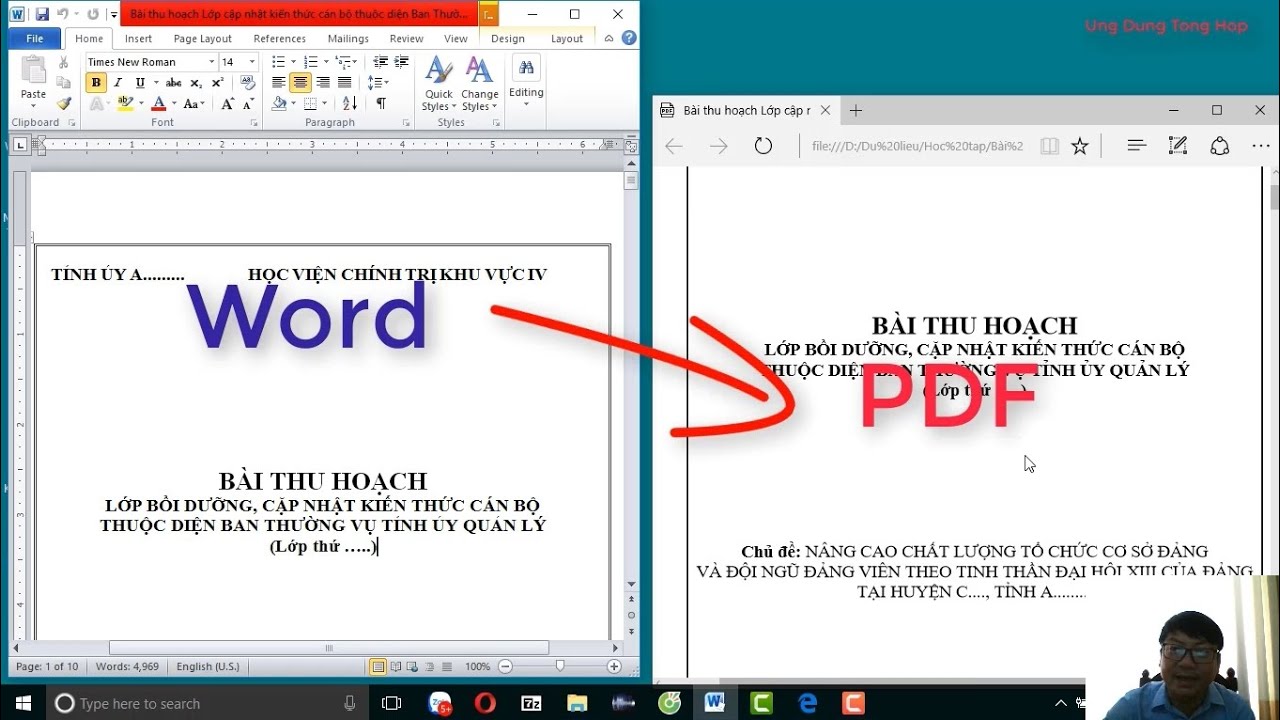
Task: Click the Sort A-Z icon
Action: pyautogui.click(x=350, y=104)
